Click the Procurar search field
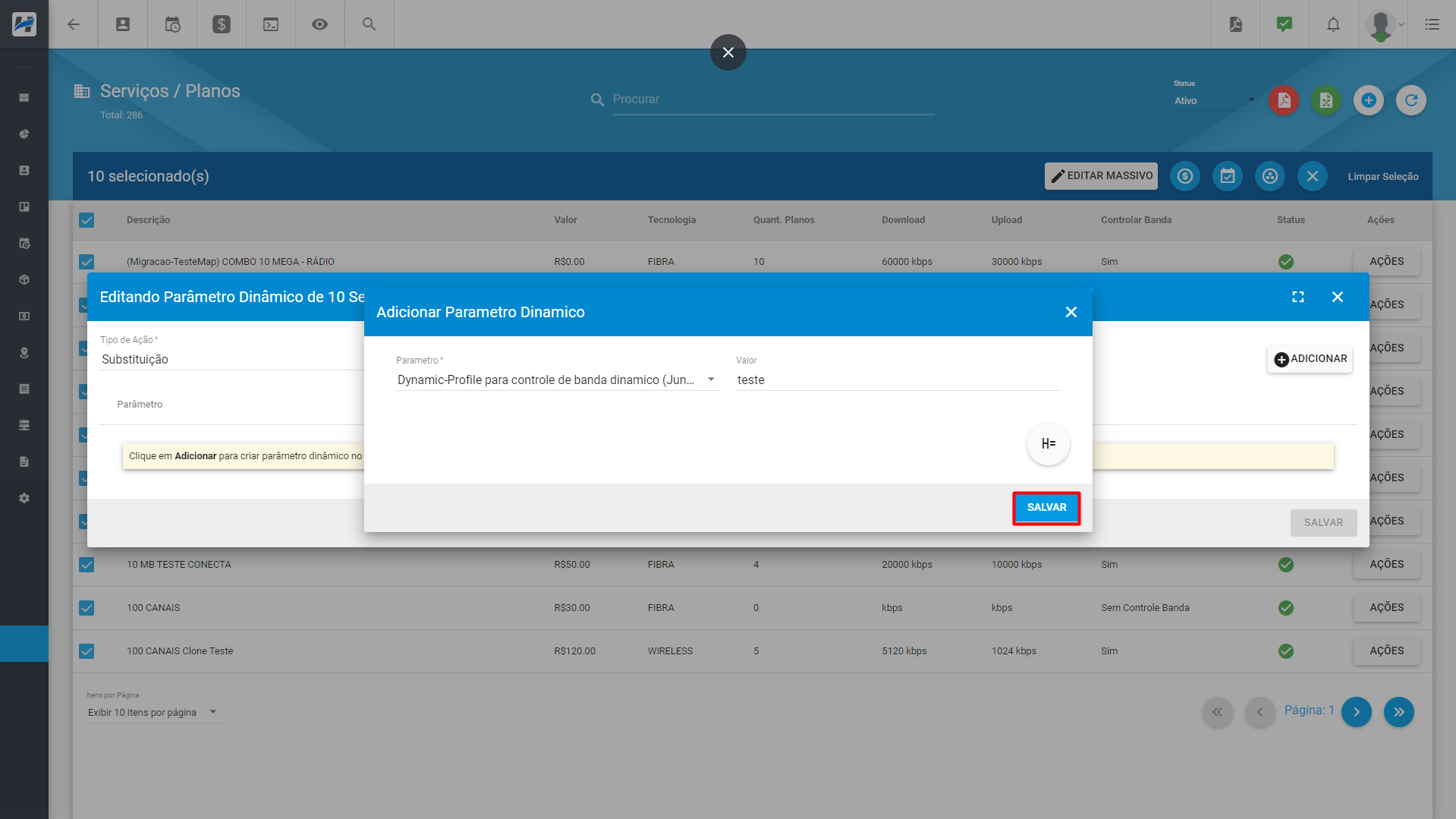This screenshot has width=1456, height=819. pyautogui.click(x=772, y=99)
